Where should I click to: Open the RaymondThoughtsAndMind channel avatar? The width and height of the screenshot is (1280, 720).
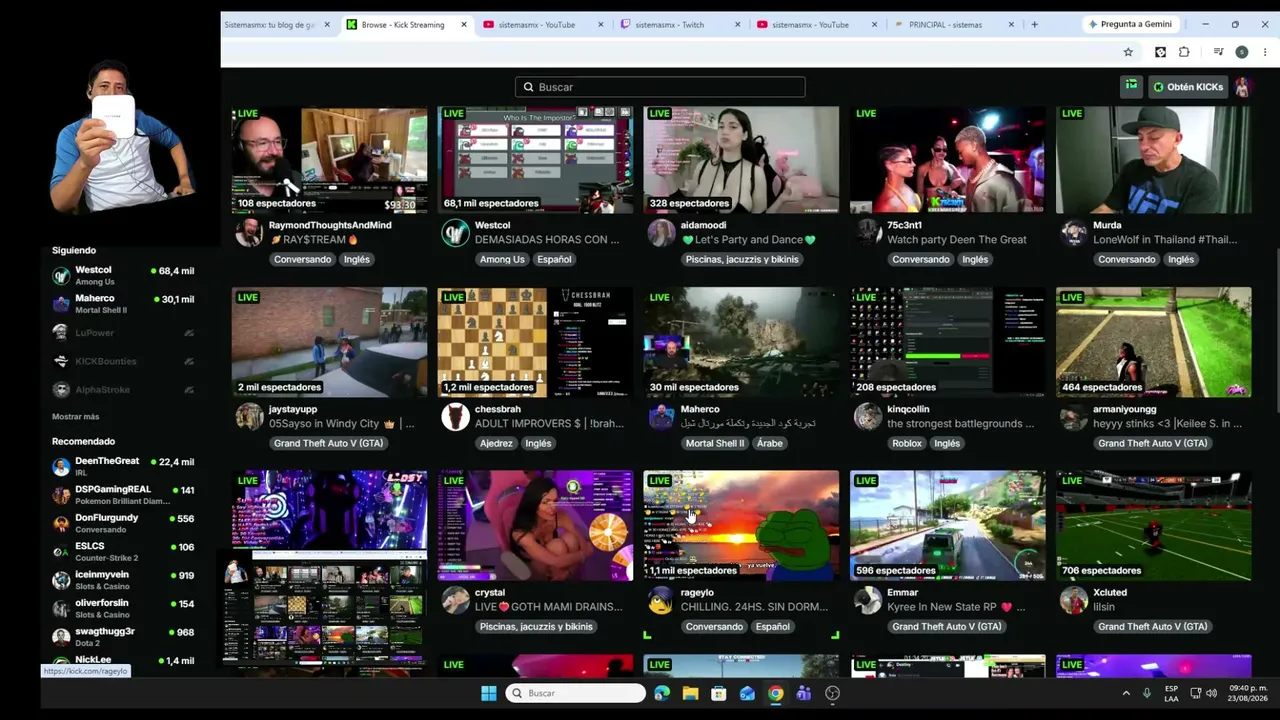click(x=249, y=233)
